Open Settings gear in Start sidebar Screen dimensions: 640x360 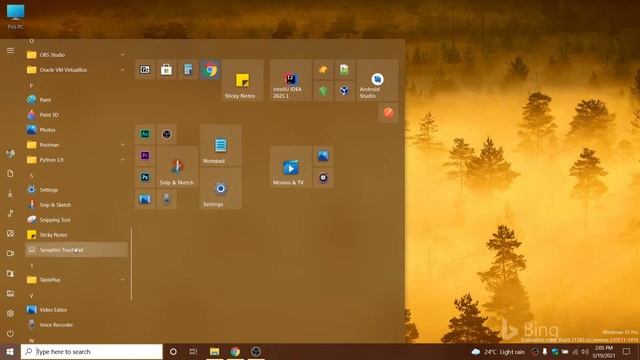point(10,313)
